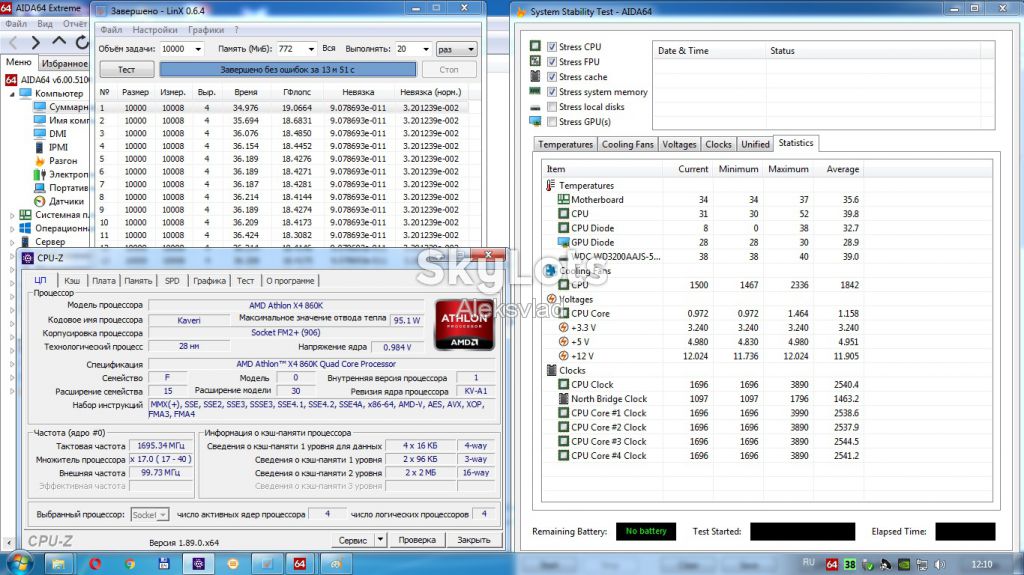Switch to the Cooling Fans tab

627,144
